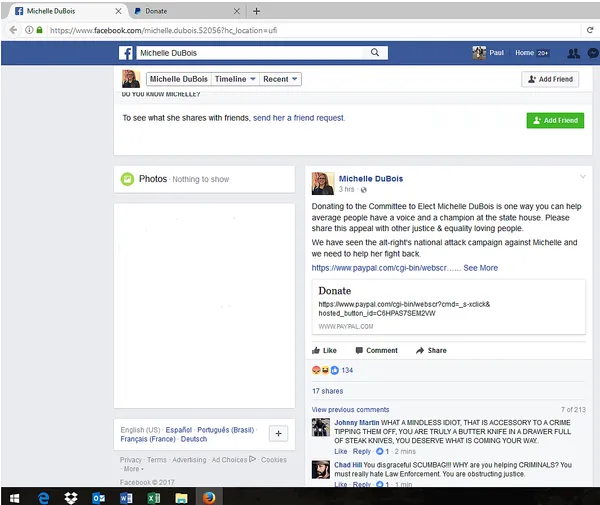Like the Michelle DuBois post

click(x=324, y=351)
